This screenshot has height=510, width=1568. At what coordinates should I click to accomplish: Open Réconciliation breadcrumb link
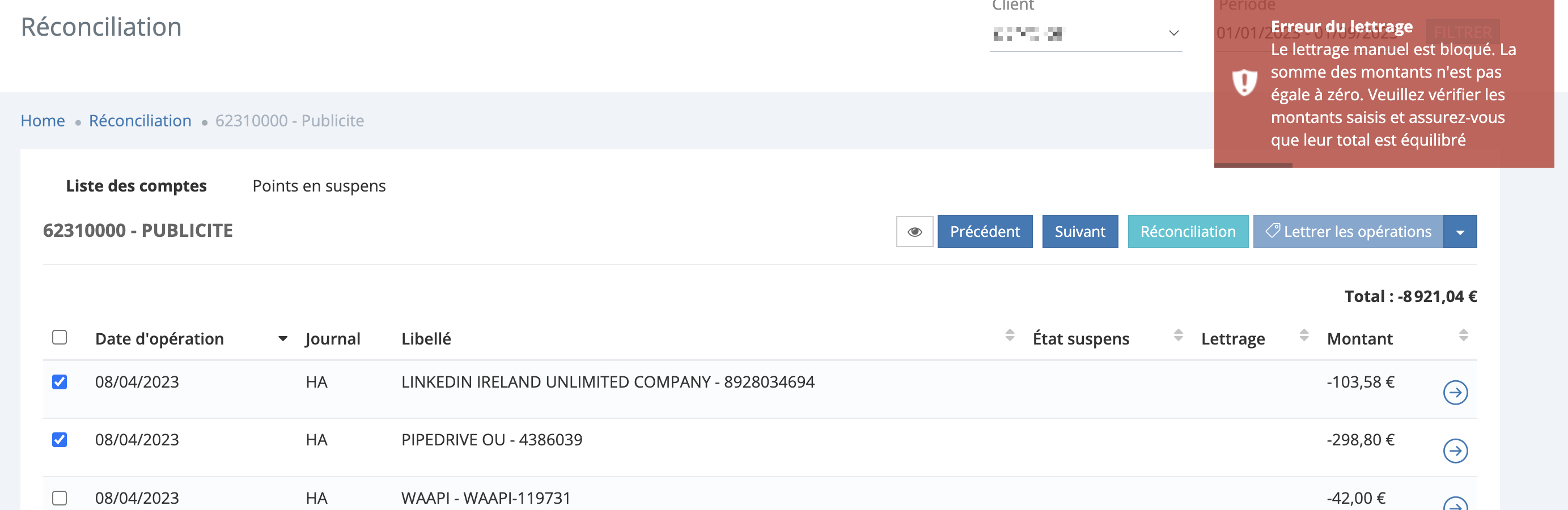[x=140, y=121]
